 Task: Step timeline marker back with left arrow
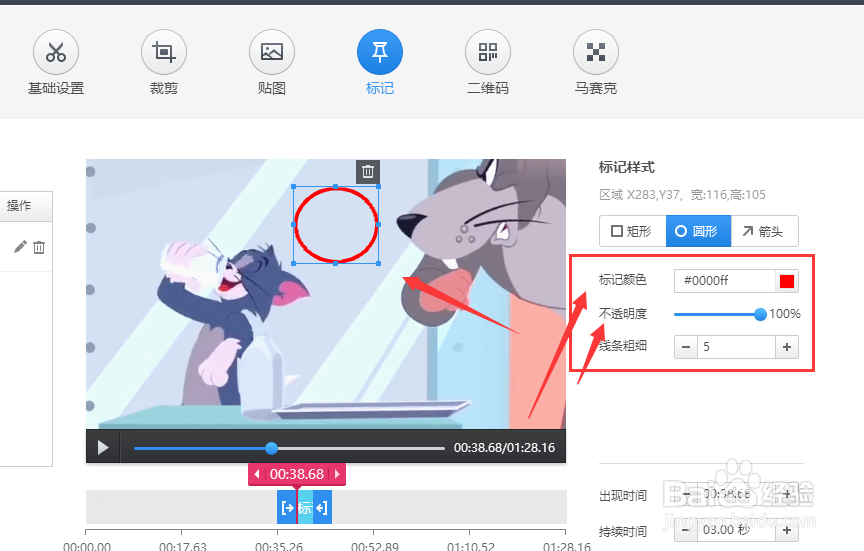(x=257, y=474)
